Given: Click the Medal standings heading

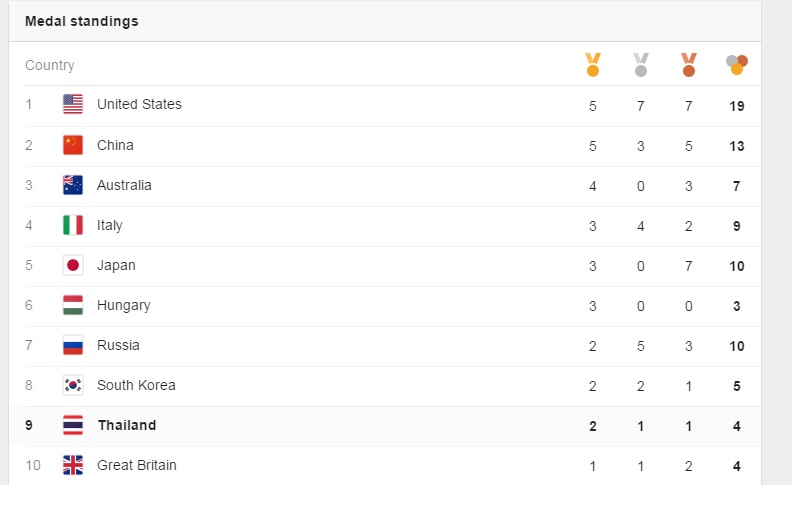Looking at the screenshot, I should tap(82, 21).
